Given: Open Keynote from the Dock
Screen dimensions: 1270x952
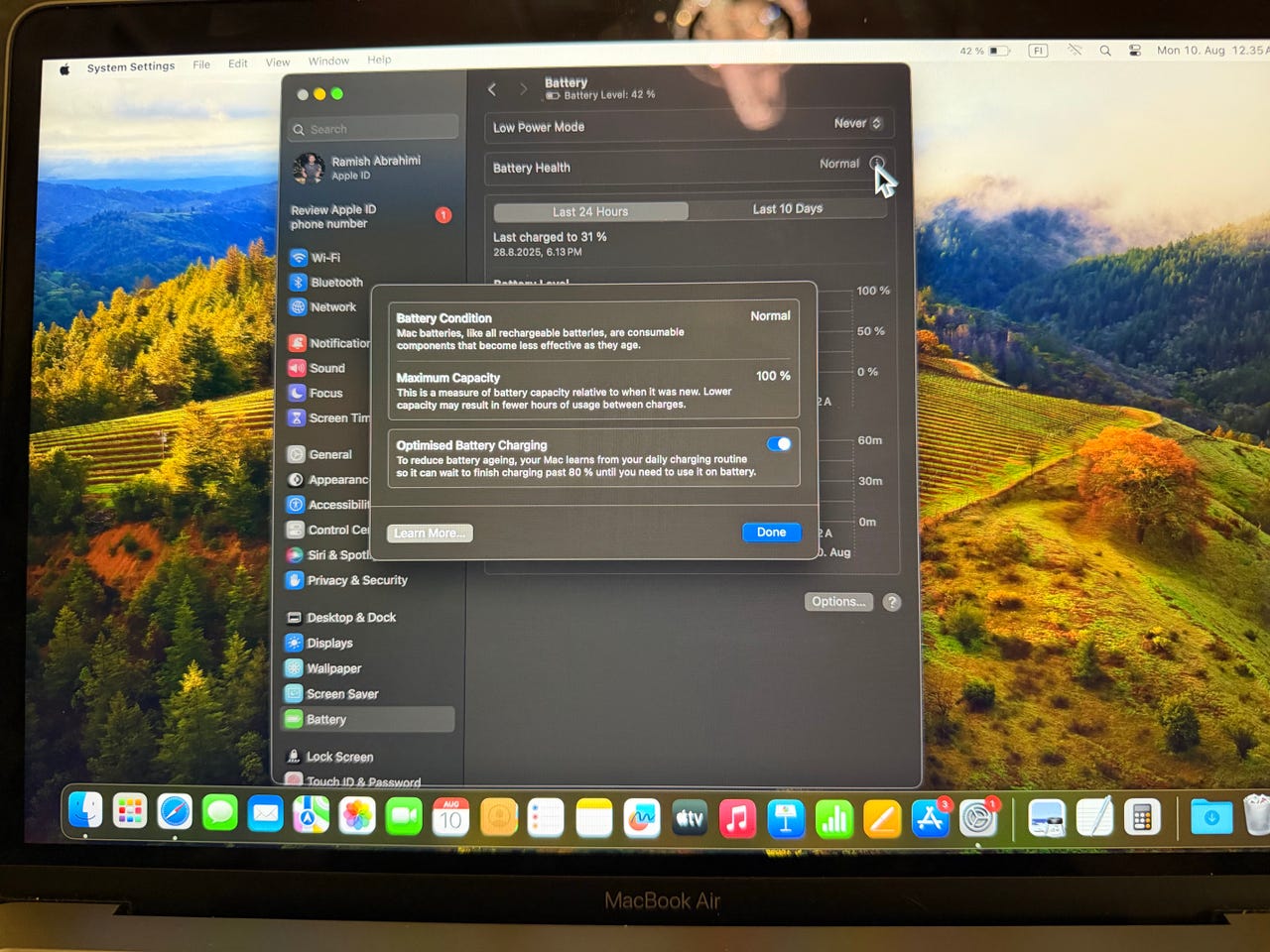Looking at the screenshot, I should (x=786, y=820).
